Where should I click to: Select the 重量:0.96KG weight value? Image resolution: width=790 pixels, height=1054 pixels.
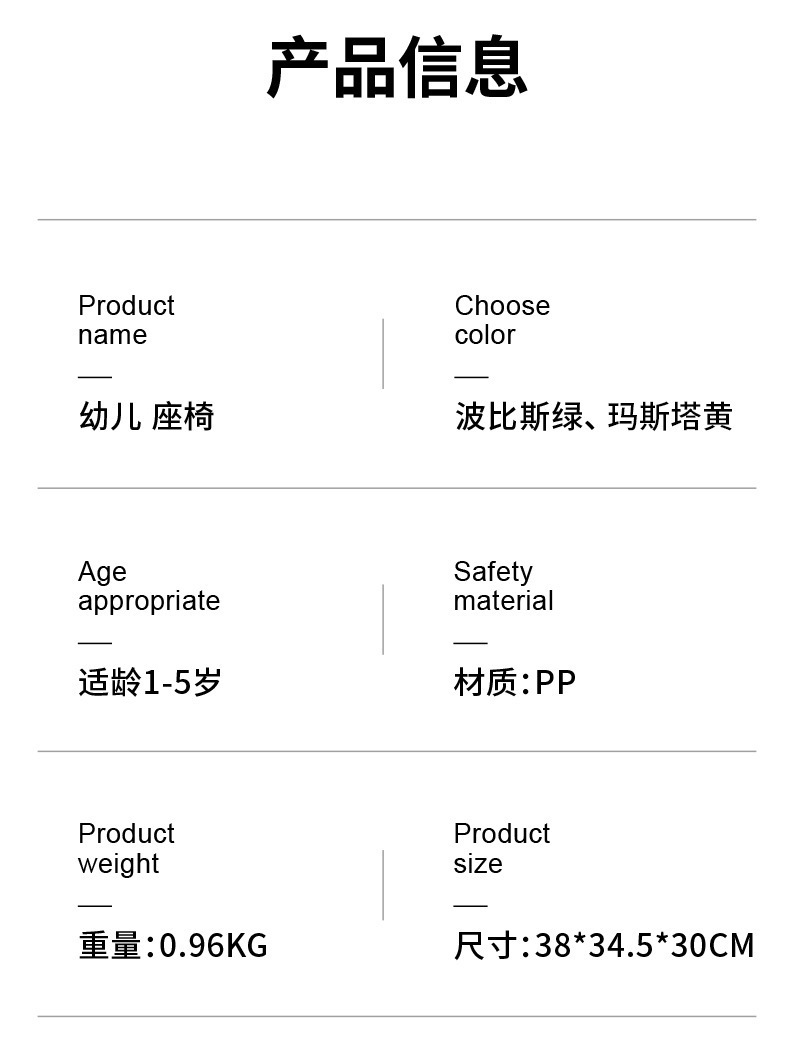[x=173, y=945]
